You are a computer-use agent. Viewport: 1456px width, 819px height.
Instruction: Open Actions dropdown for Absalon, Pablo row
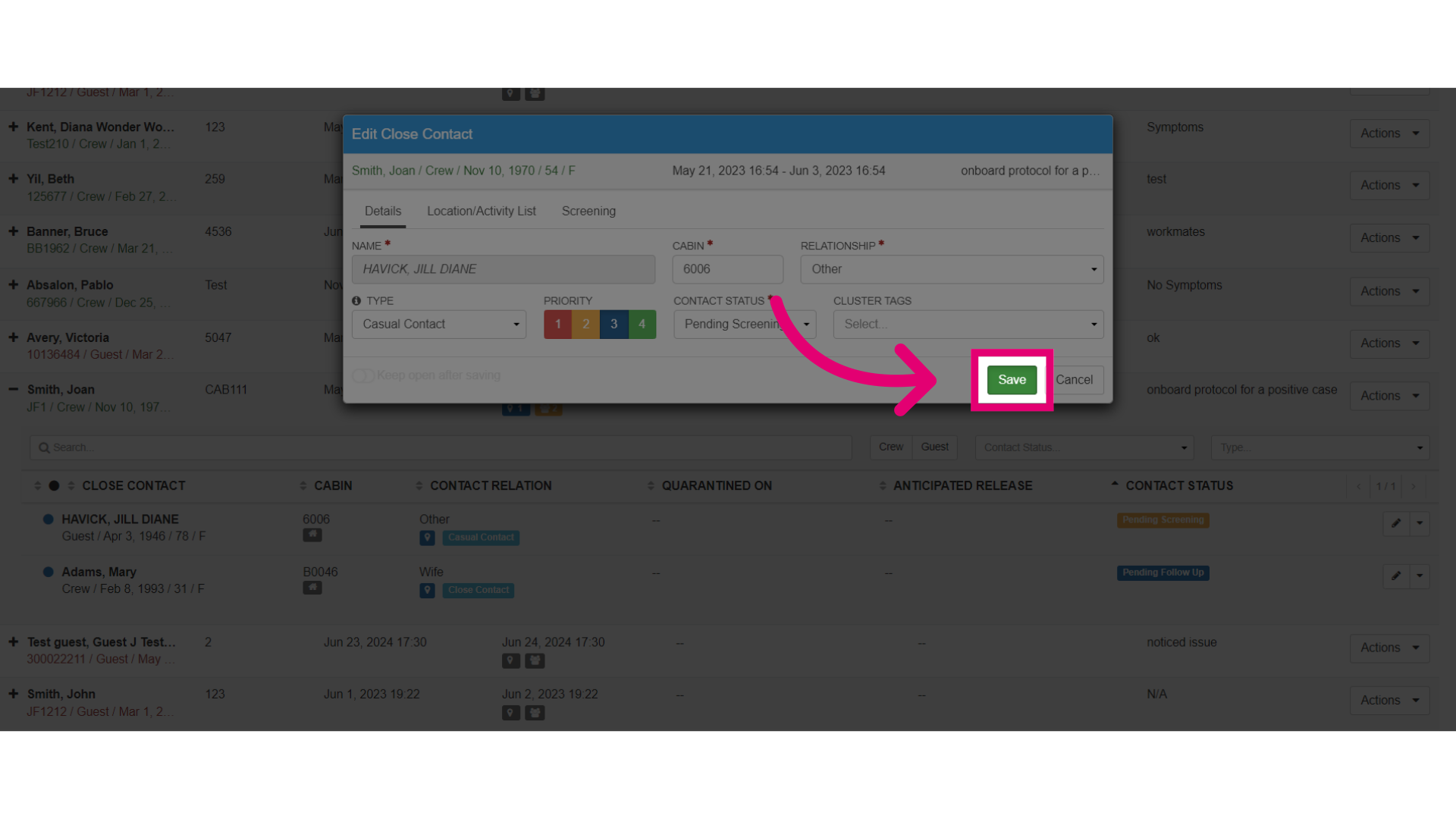pyautogui.click(x=1389, y=291)
